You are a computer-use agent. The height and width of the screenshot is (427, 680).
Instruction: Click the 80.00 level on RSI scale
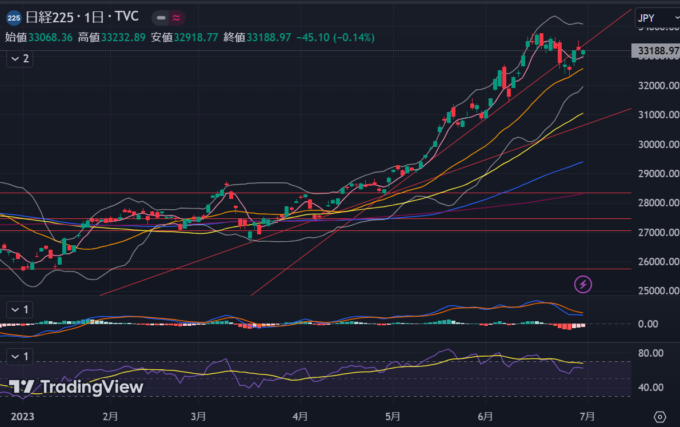(651, 353)
